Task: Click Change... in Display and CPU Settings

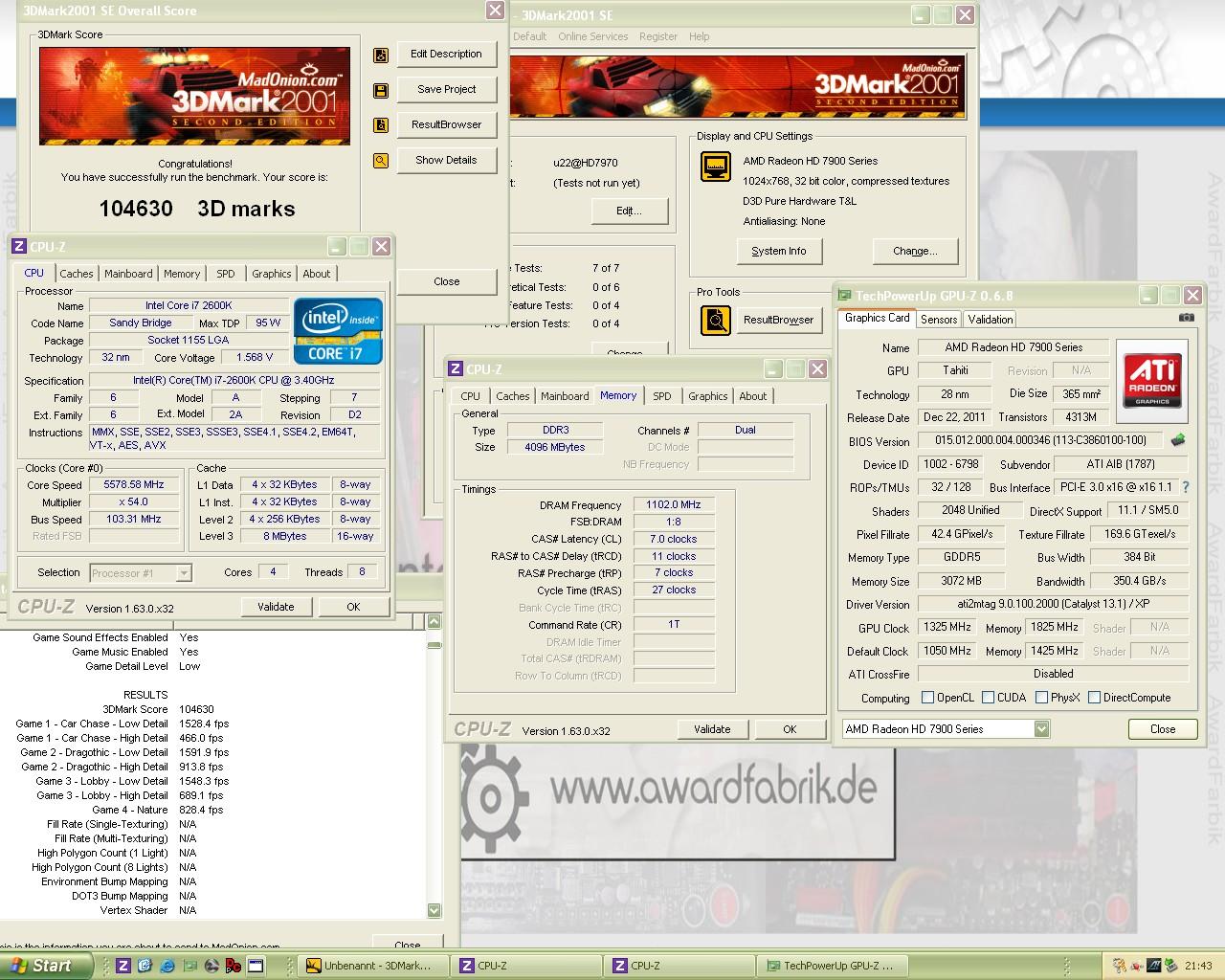Action: click(915, 252)
